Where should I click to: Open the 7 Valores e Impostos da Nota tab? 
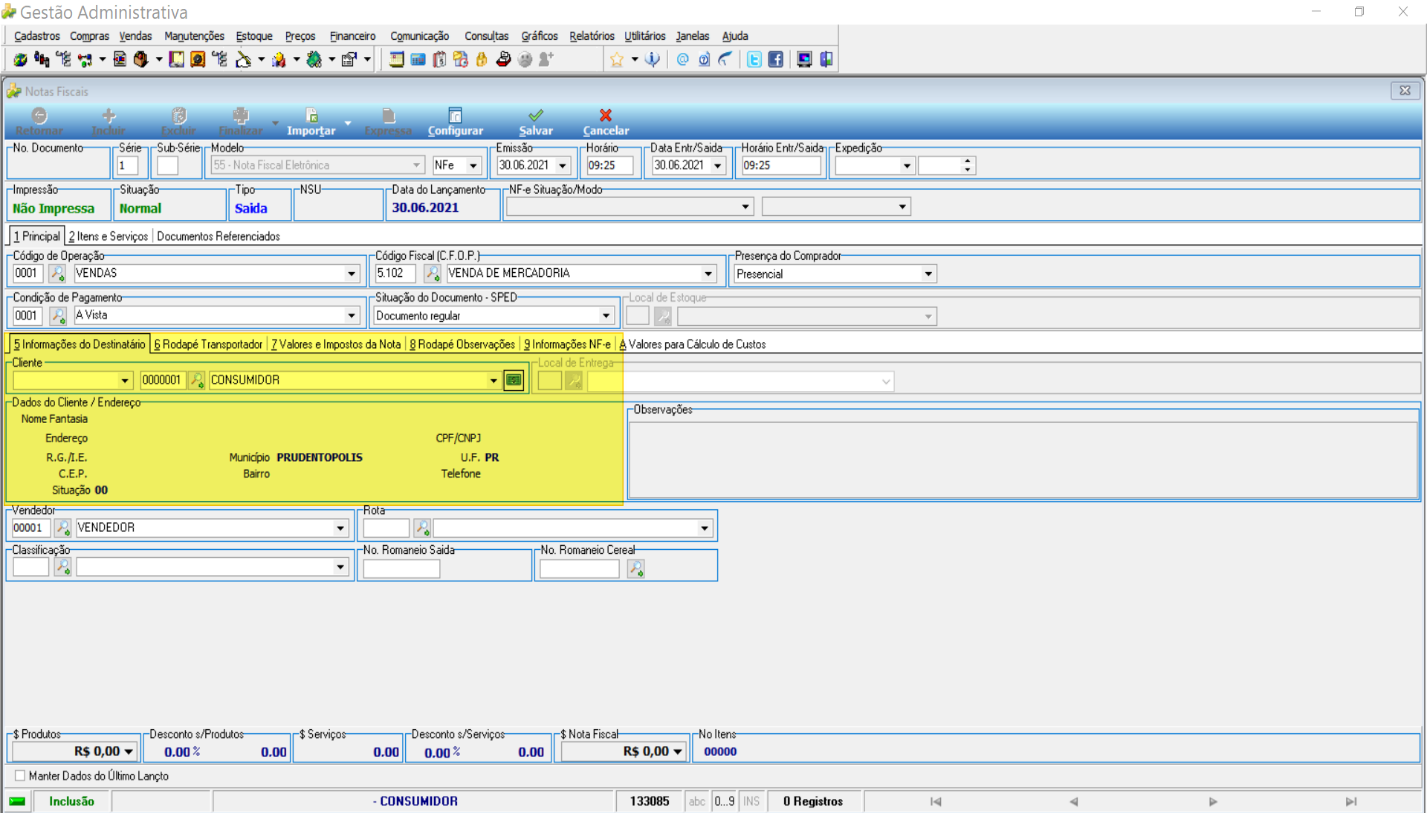tap(336, 344)
